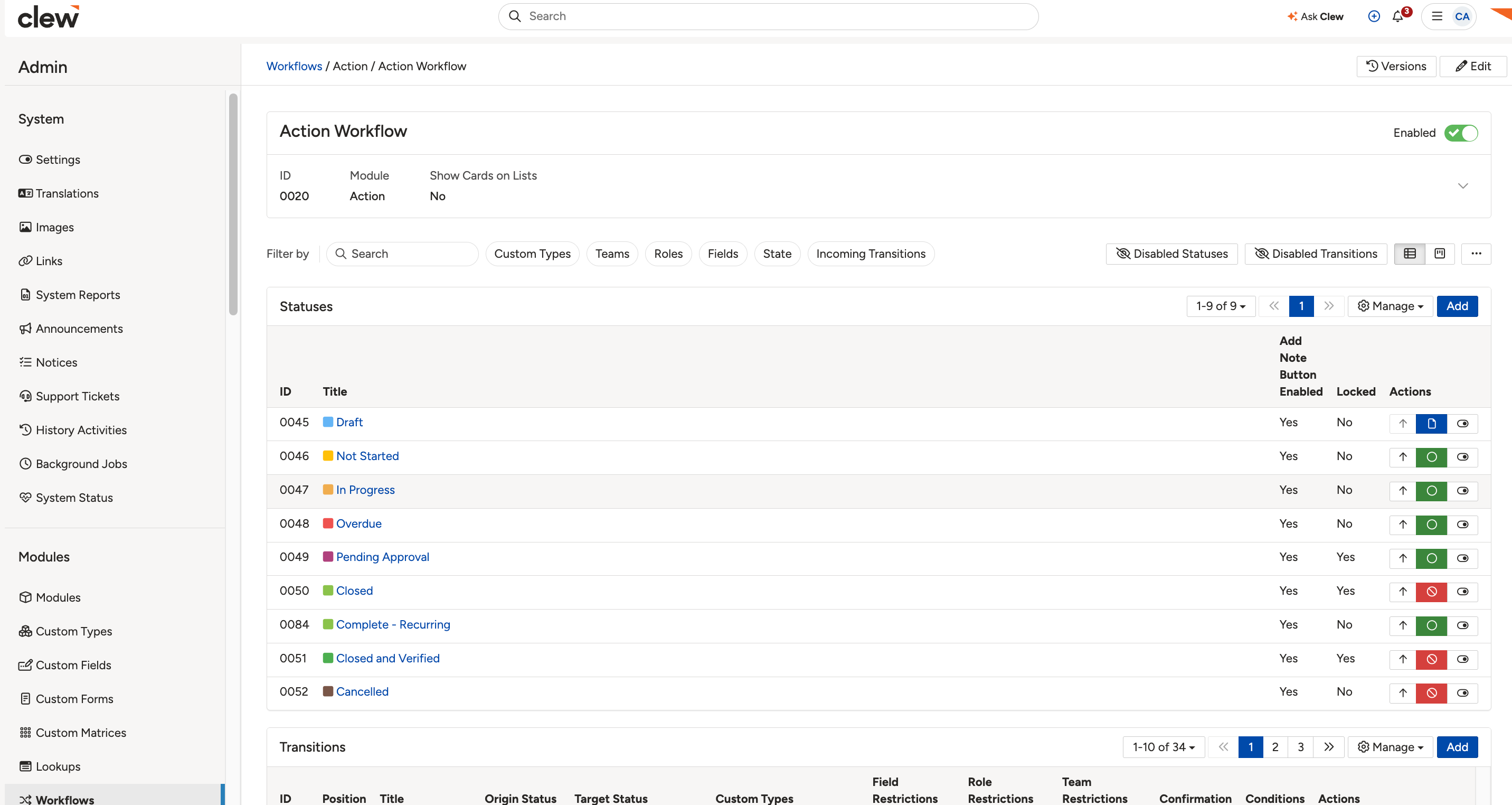Open the three-dots more options button

click(1476, 254)
